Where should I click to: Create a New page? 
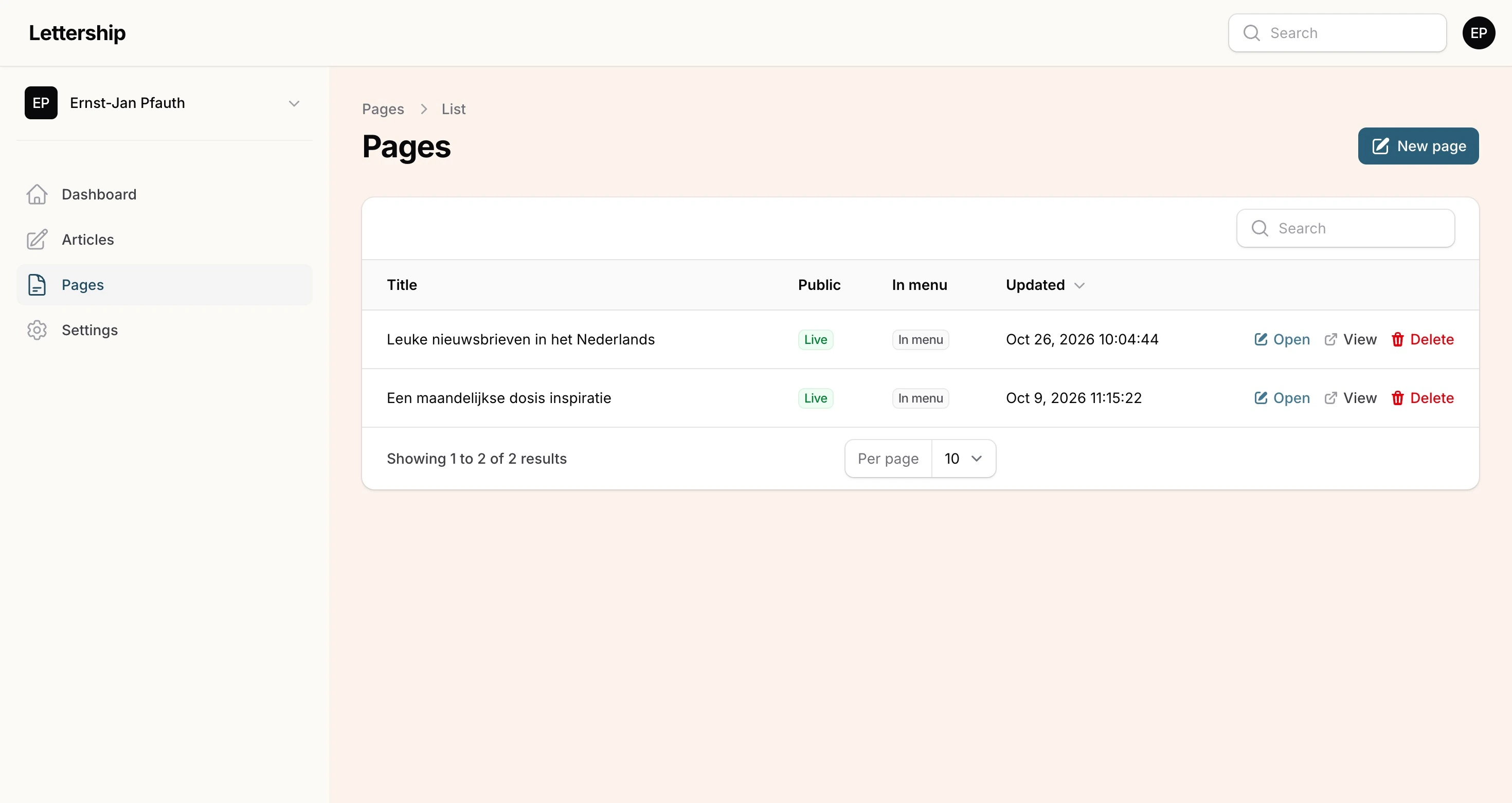tap(1418, 146)
